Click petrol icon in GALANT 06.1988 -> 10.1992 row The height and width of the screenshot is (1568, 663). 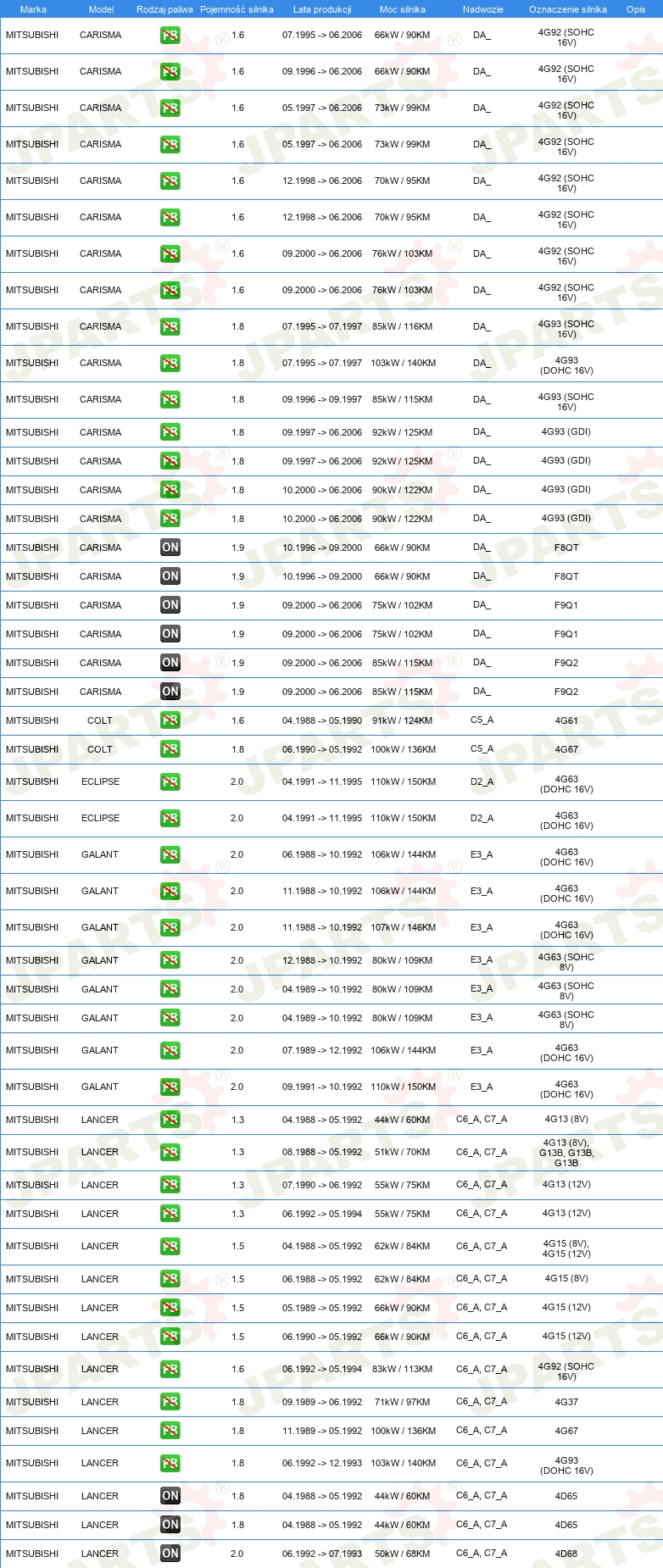point(170,854)
